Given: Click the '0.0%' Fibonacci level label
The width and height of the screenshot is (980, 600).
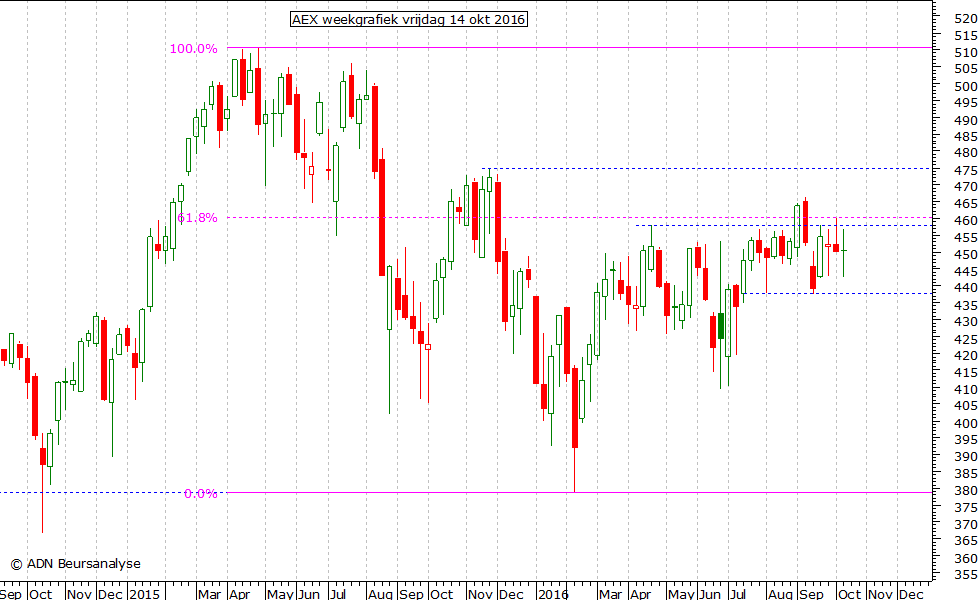Looking at the screenshot, I should [x=201, y=494].
